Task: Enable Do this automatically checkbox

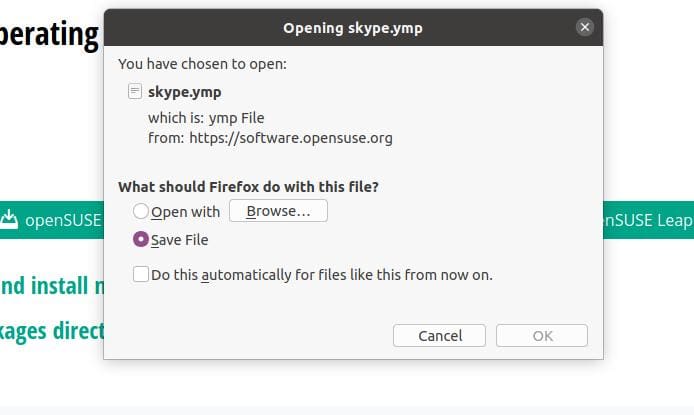Action: (x=141, y=274)
